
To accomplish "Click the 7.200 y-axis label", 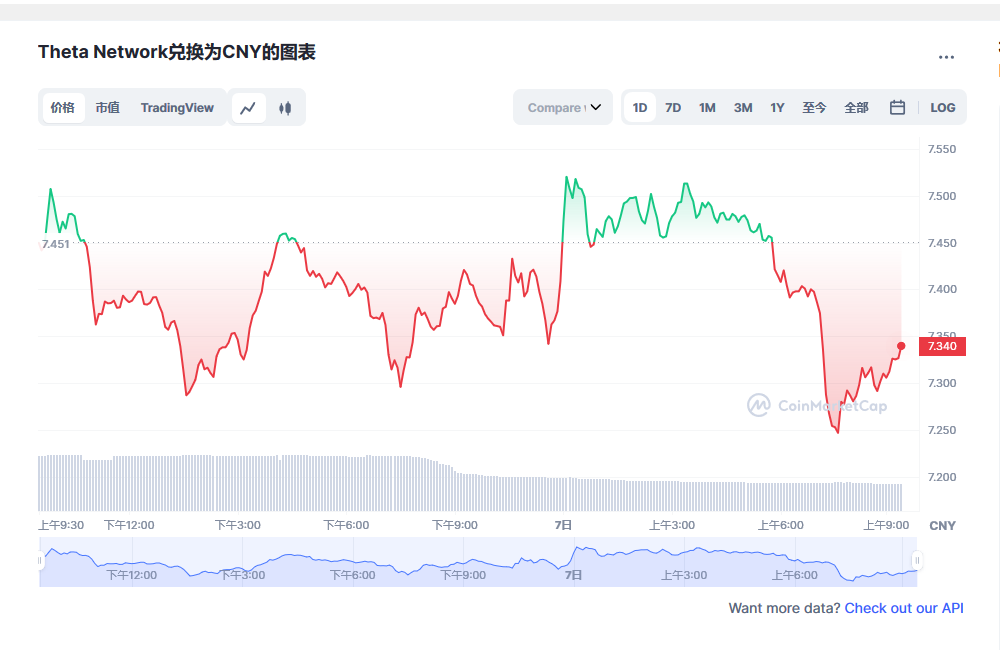I will click(x=942, y=477).
